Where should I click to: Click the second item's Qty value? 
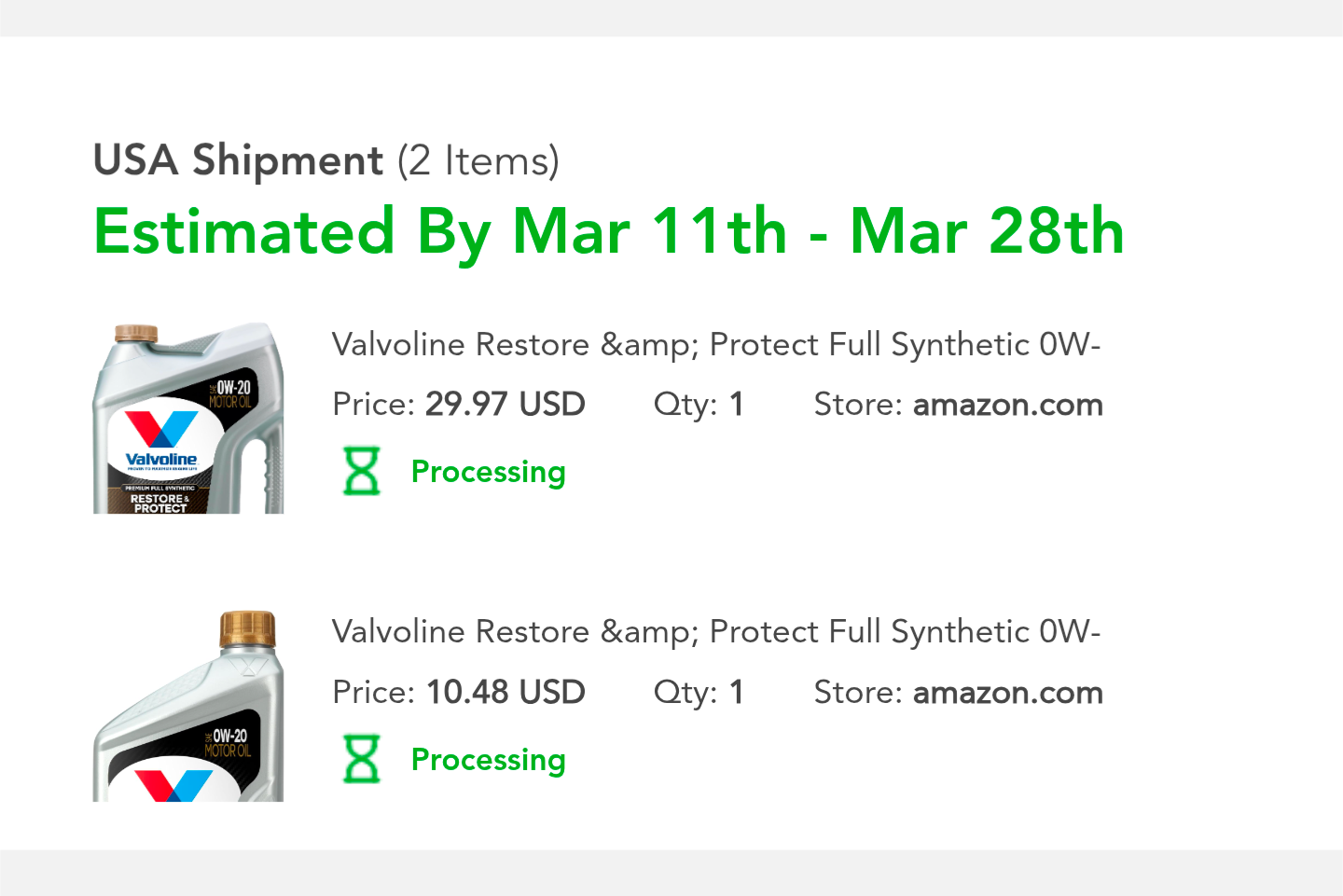[x=737, y=693]
